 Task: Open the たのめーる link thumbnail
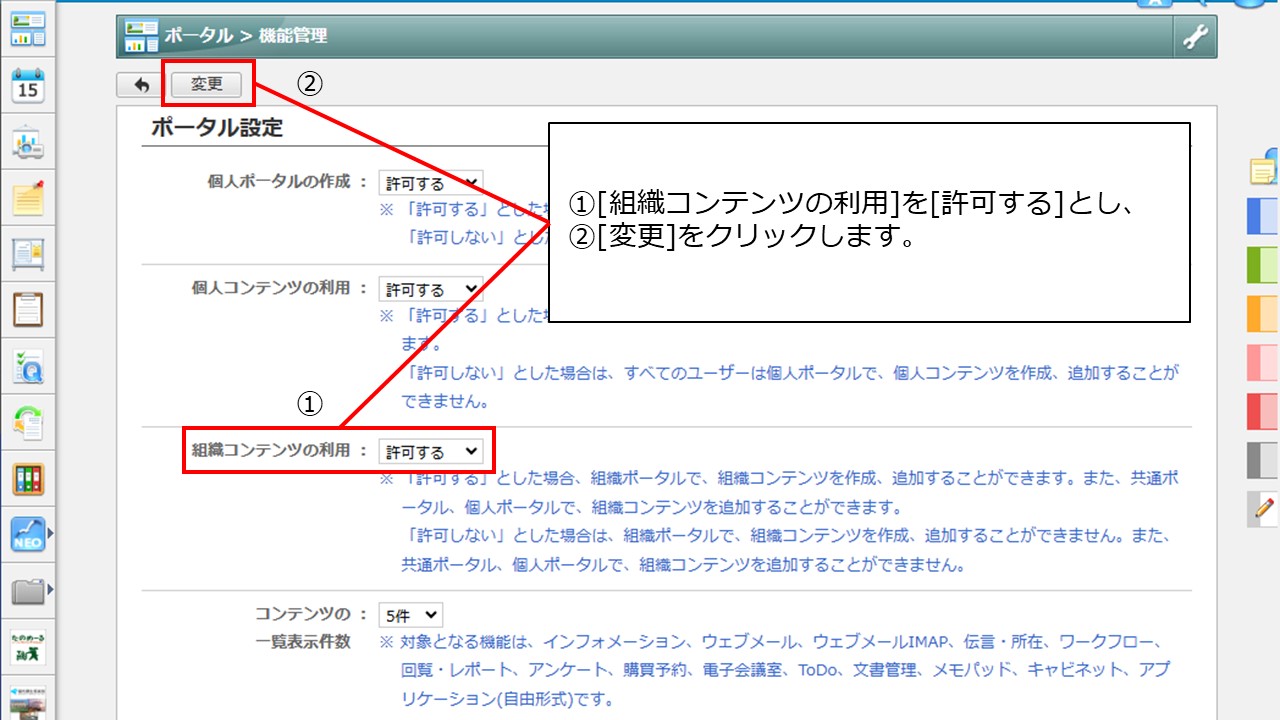click(x=28, y=648)
